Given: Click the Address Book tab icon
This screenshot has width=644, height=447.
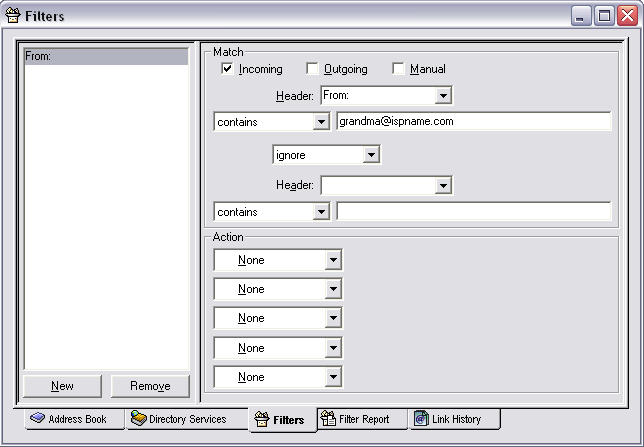Looking at the screenshot, I should point(37,419).
